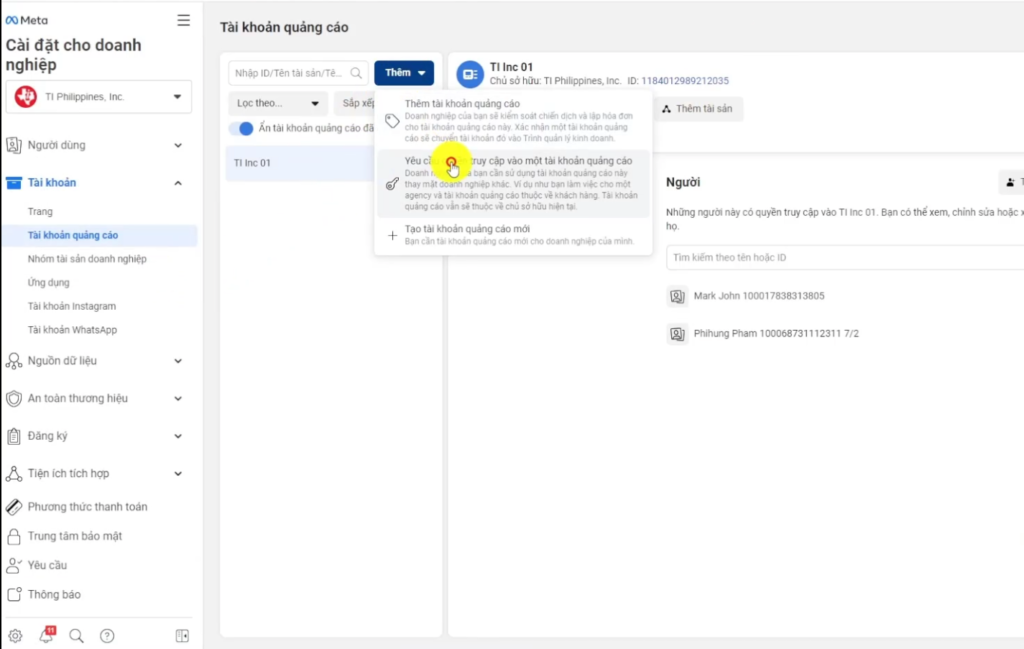Collapse the sidebar with hamburger menu icon

pos(184,20)
